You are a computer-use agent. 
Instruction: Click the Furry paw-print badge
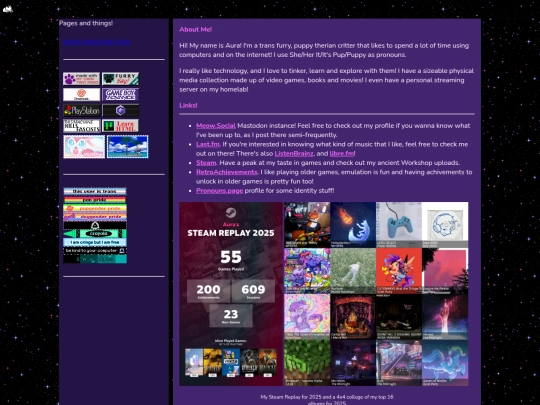pos(121,79)
